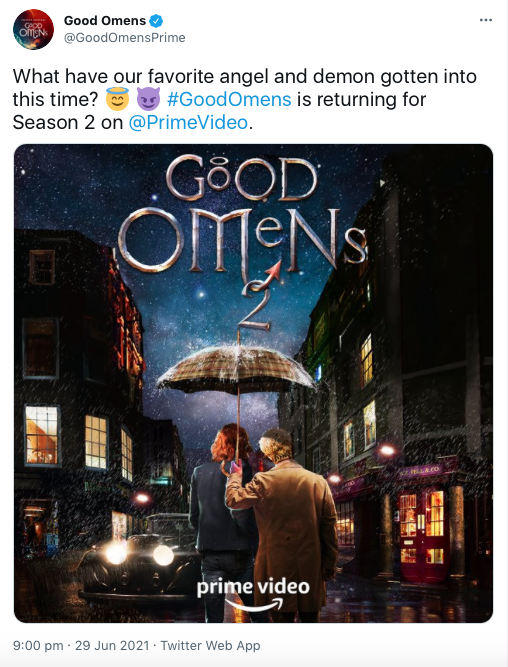Click the purple devil emoji
Image resolution: width=508 pixels, height=667 pixels.
(x=148, y=99)
